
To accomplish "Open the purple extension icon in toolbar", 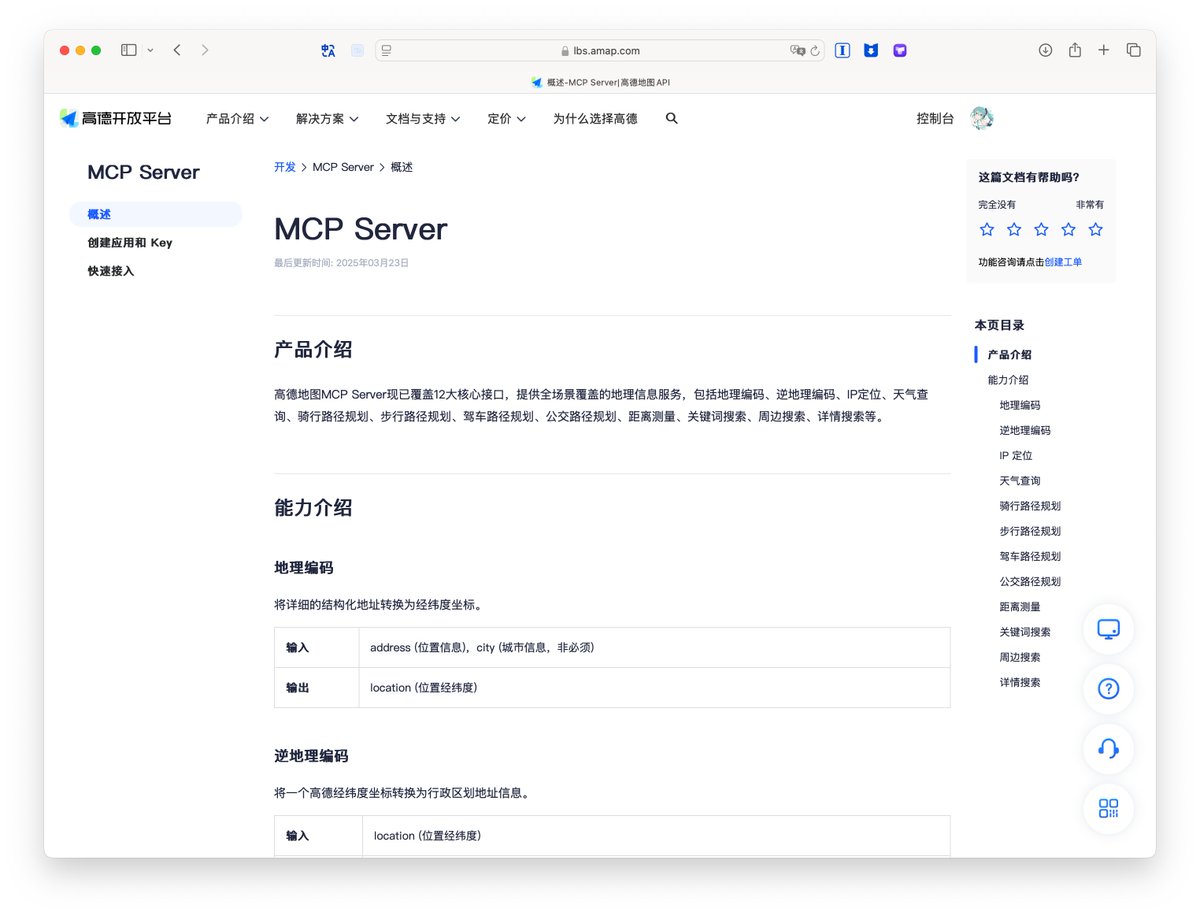I will pyautogui.click(x=900, y=50).
